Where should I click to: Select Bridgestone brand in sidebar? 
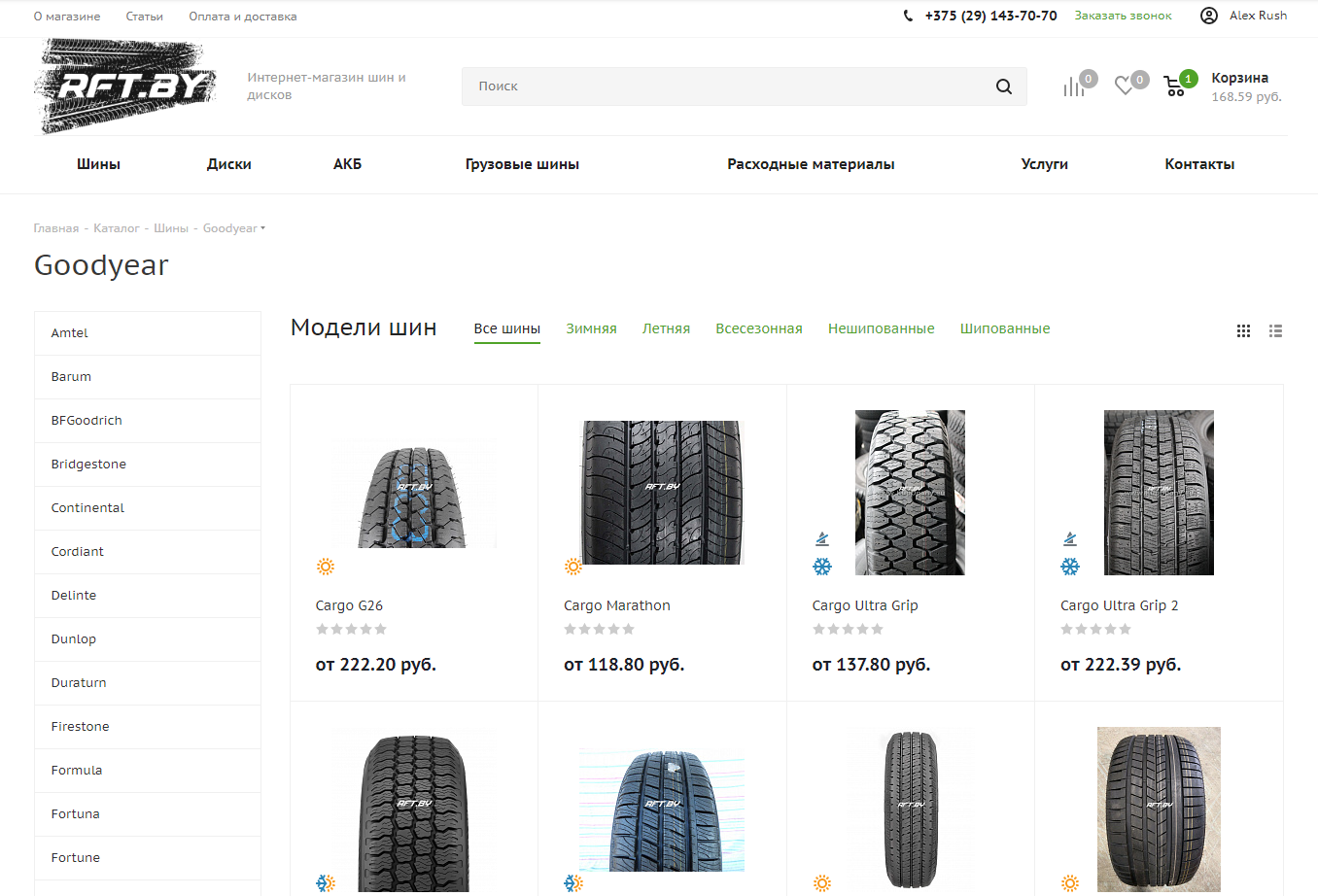(148, 465)
